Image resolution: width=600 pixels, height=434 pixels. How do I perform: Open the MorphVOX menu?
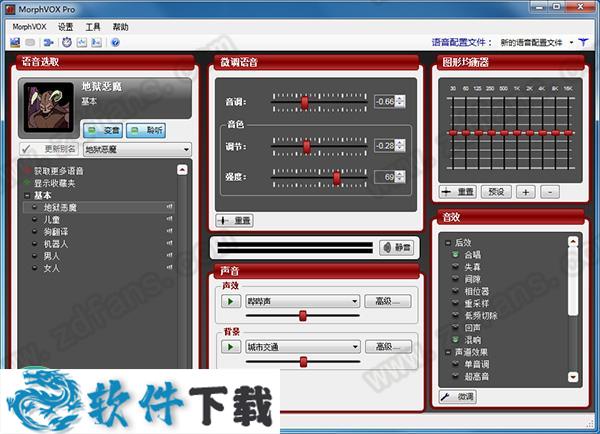pyautogui.click(x=29, y=27)
